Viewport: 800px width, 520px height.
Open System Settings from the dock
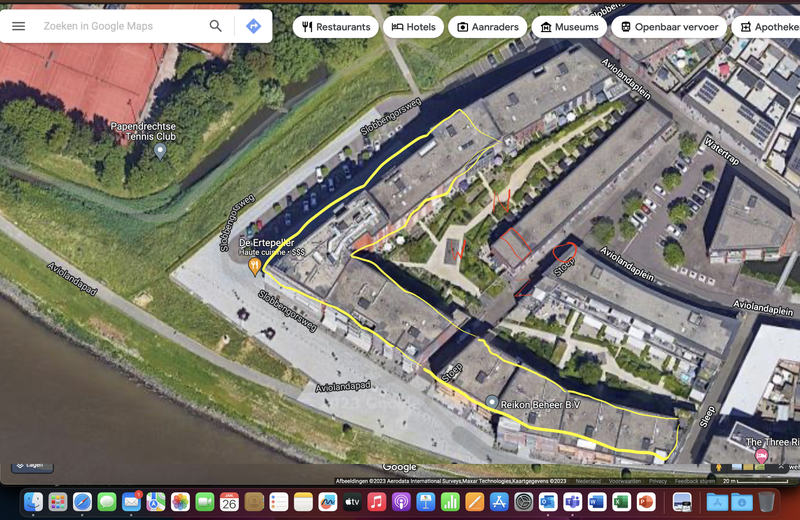(523, 502)
